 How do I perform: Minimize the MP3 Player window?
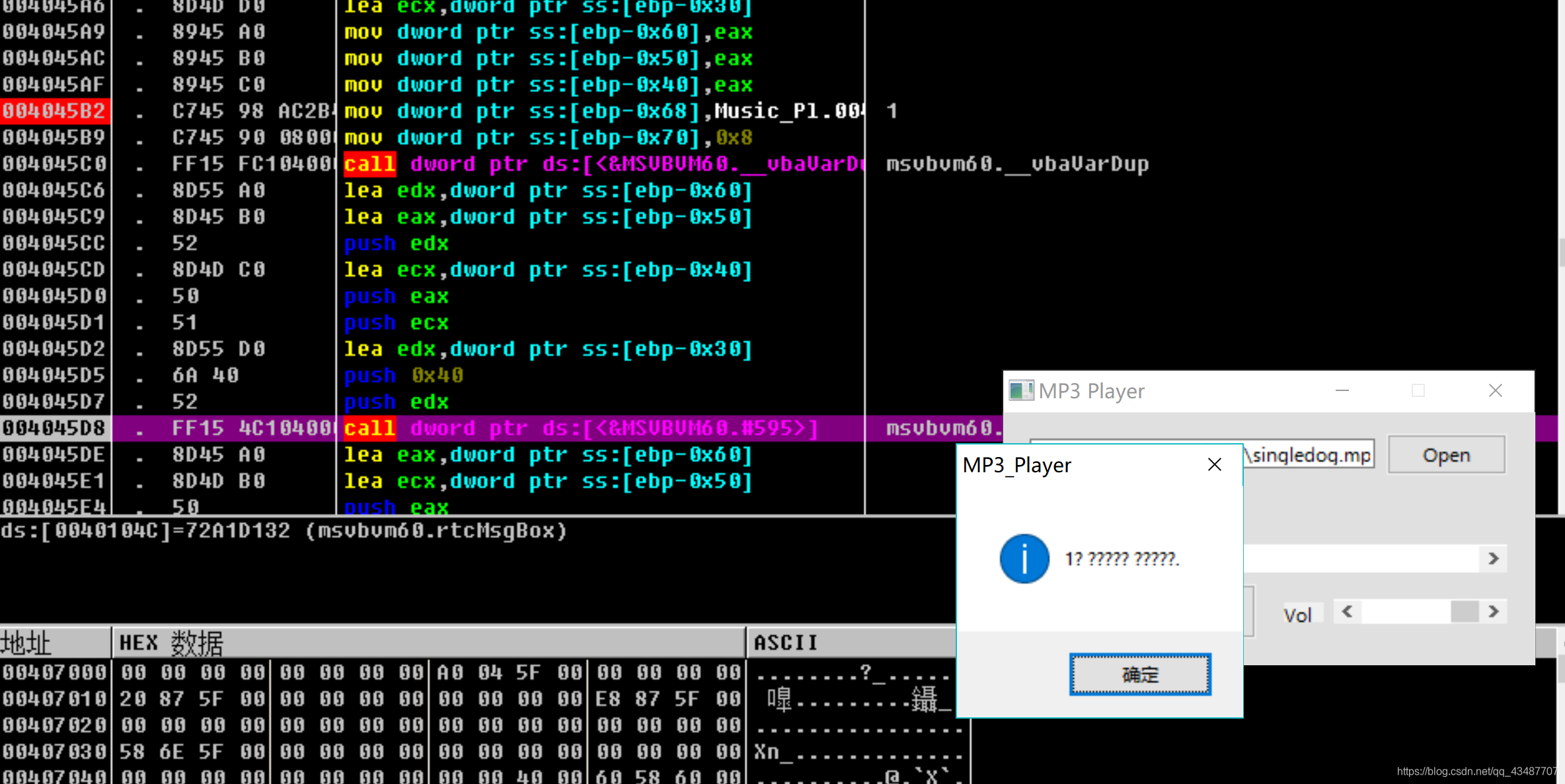[x=1342, y=390]
